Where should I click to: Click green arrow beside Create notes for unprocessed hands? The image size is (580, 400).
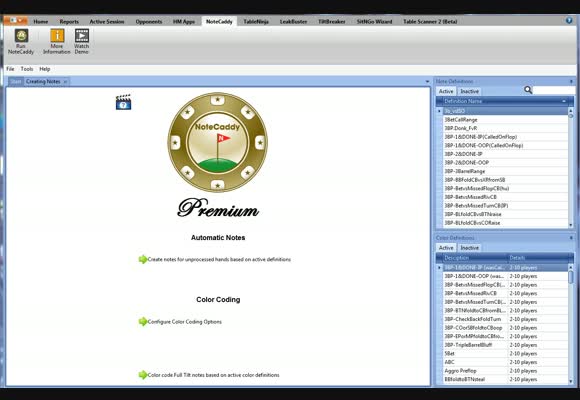[x=143, y=259]
